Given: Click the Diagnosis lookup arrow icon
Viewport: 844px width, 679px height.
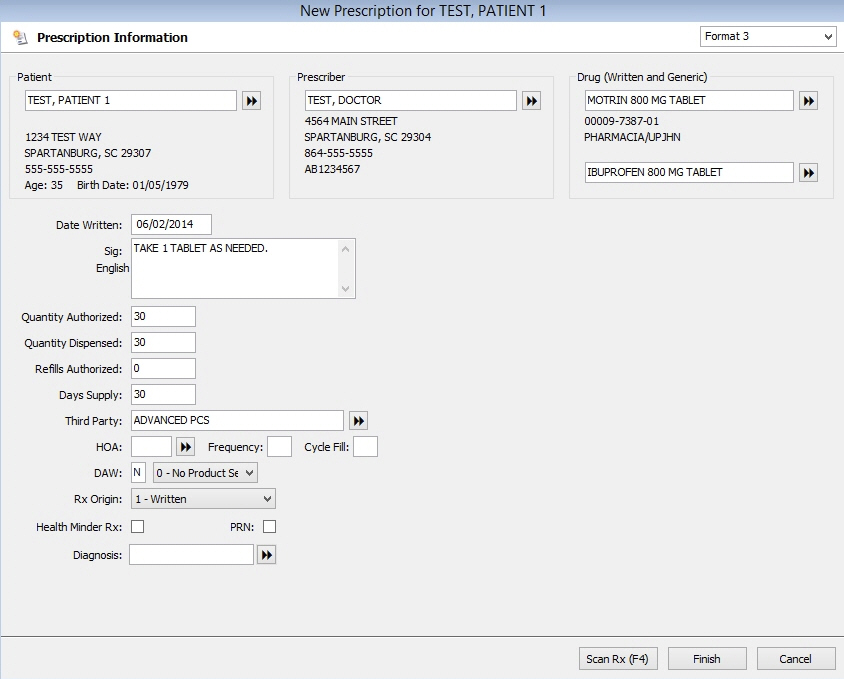Looking at the screenshot, I should pyautogui.click(x=266, y=555).
